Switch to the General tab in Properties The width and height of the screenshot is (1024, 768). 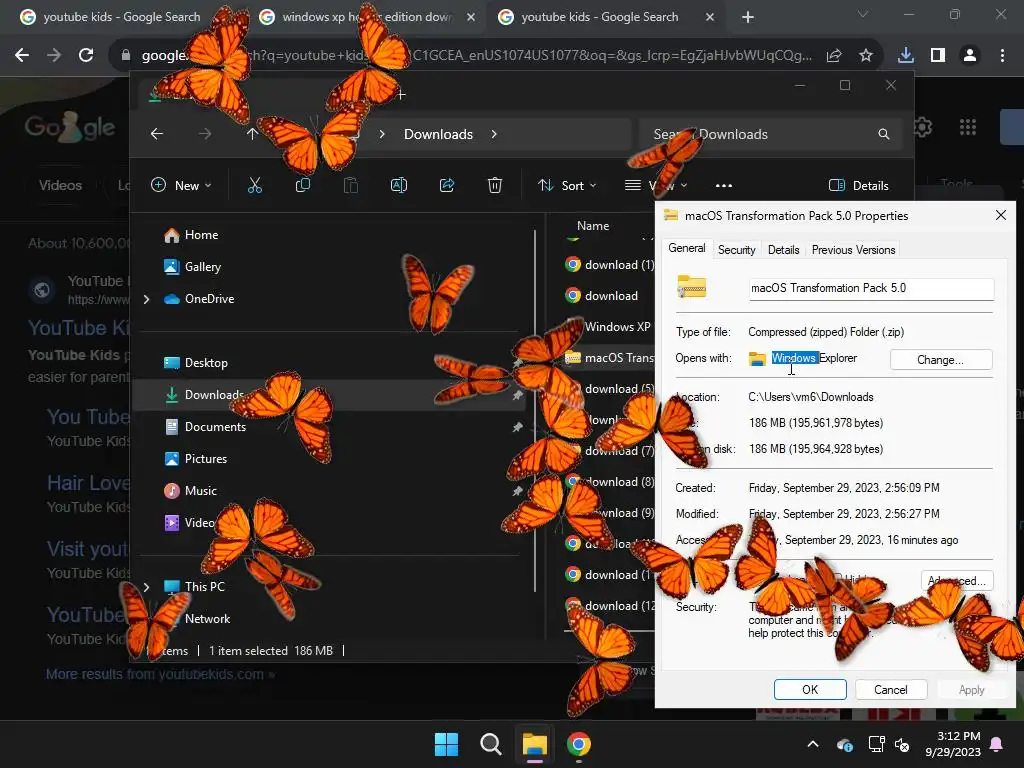pyautogui.click(x=686, y=249)
